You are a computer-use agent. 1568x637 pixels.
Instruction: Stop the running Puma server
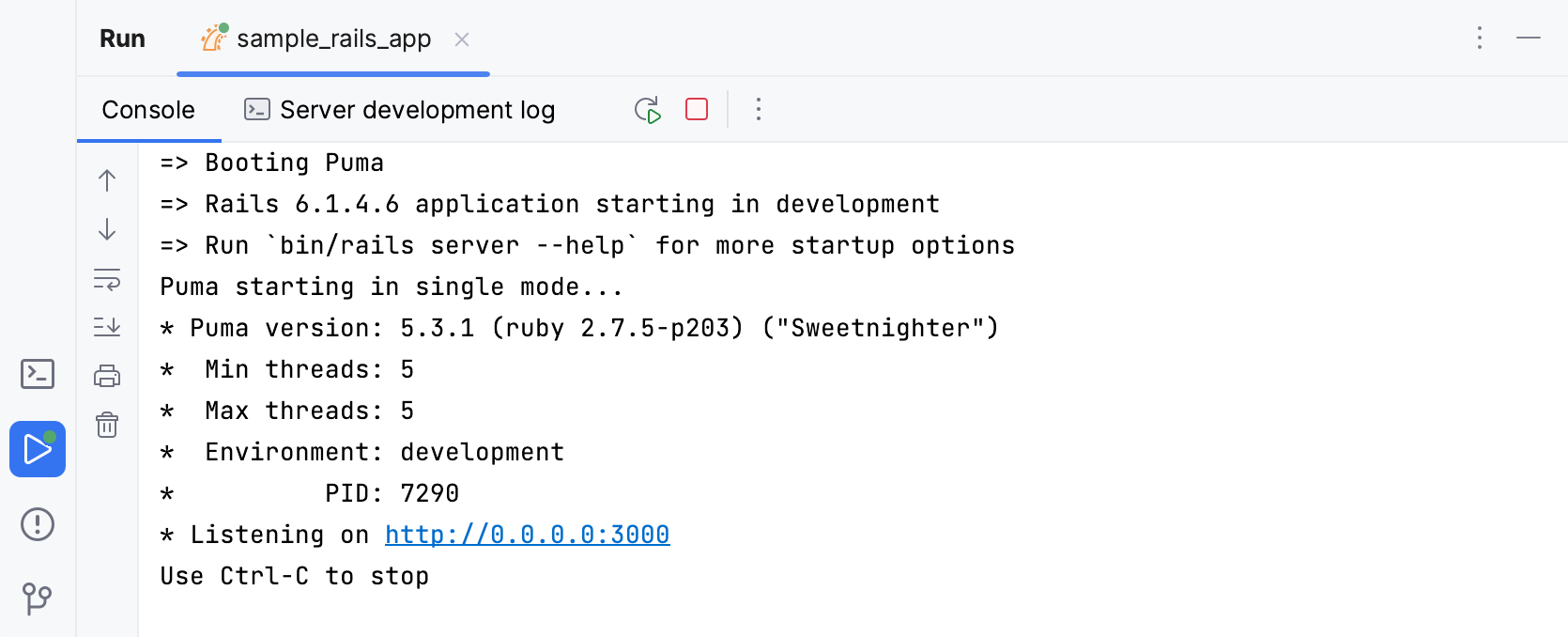coord(695,109)
